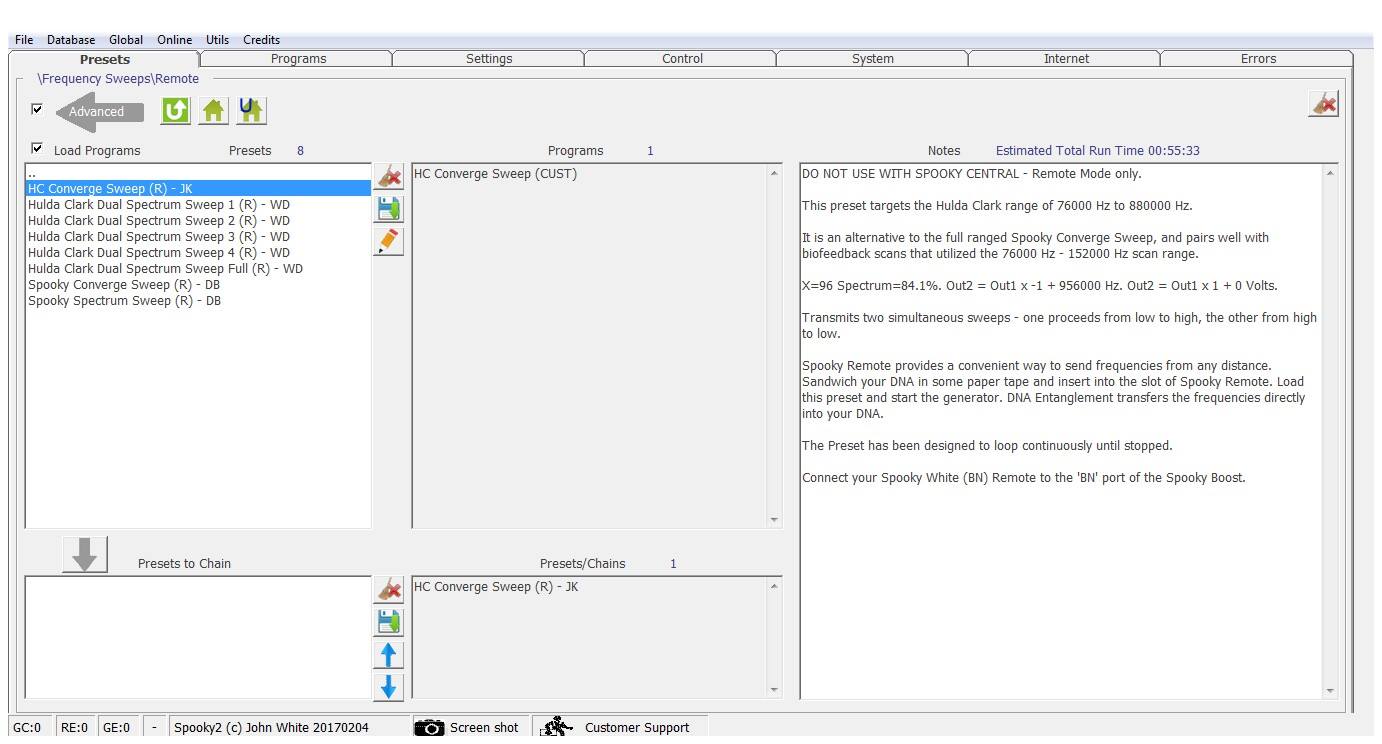Switch to the Settings tab

click(489, 59)
